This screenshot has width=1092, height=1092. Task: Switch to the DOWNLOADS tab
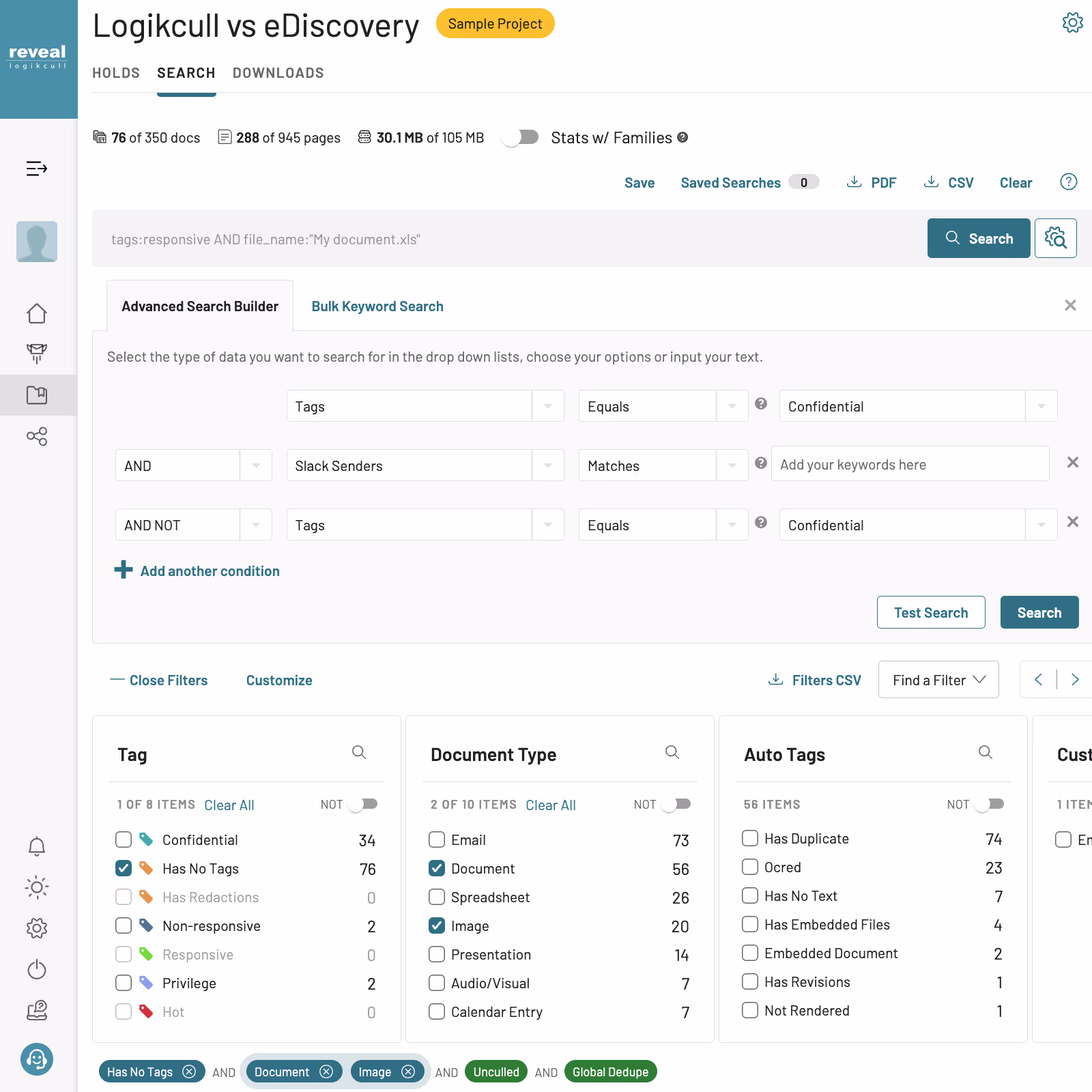[x=278, y=73]
